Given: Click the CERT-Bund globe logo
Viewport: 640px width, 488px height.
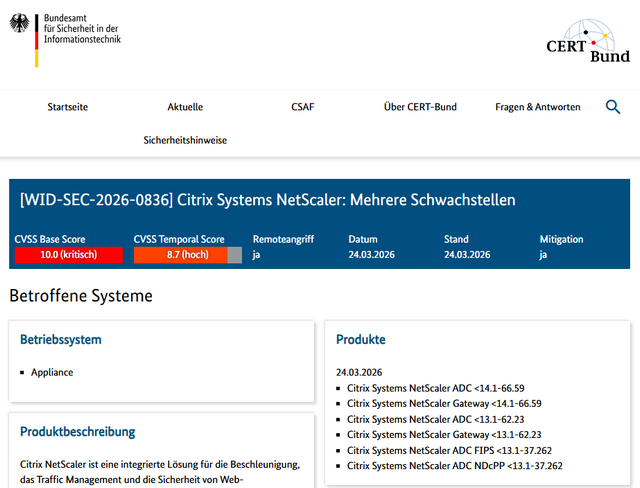Looking at the screenshot, I should pyautogui.click(x=588, y=41).
